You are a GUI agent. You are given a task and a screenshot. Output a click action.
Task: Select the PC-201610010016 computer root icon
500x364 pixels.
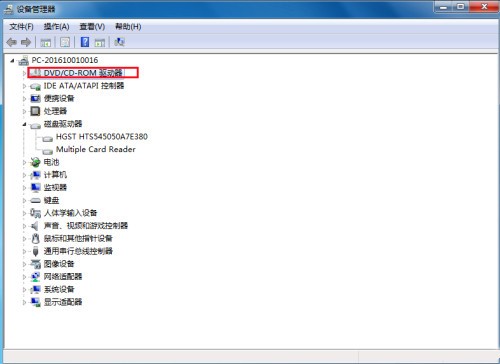click(x=23, y=61)
